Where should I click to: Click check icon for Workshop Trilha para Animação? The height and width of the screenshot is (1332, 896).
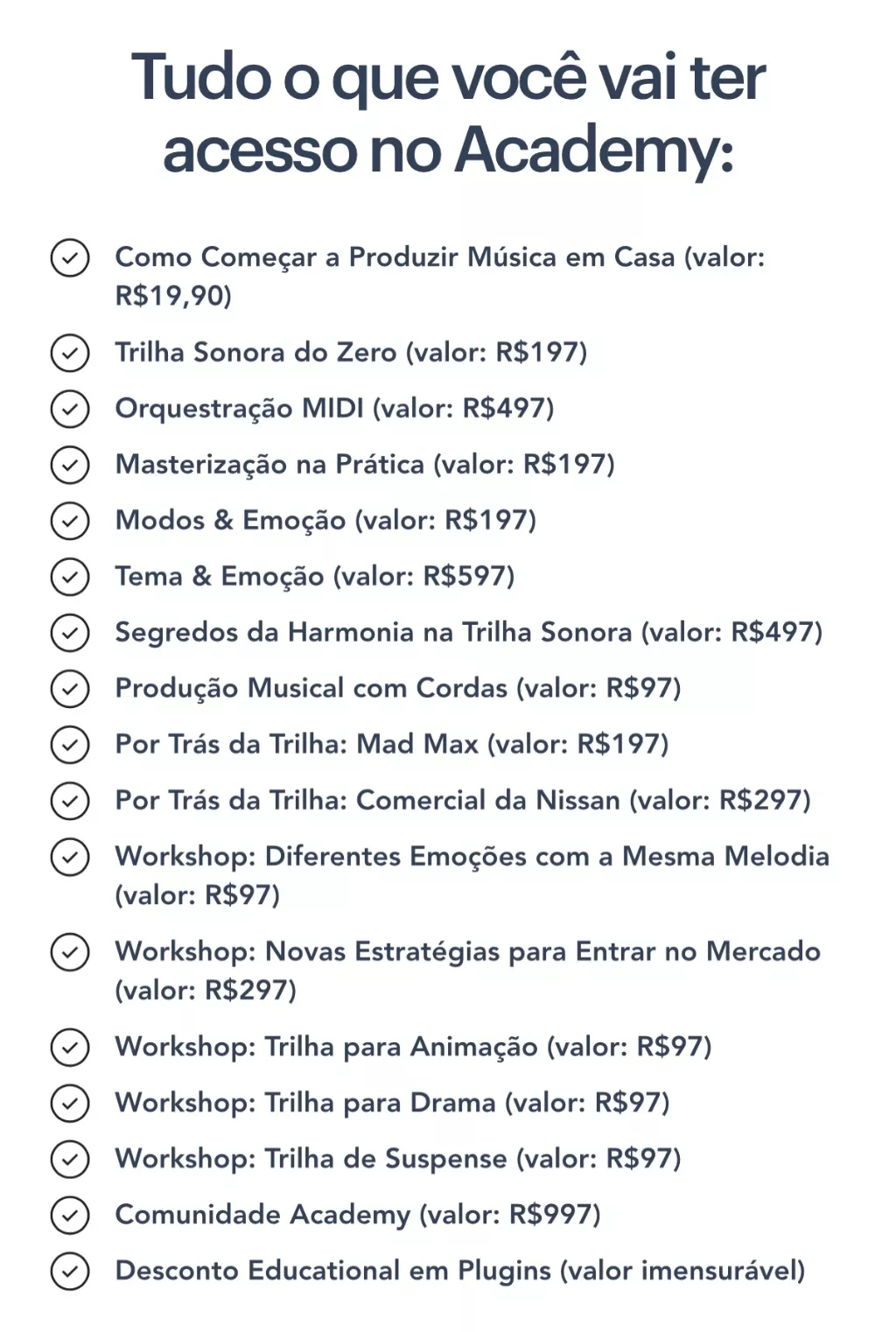click(70, 1047)
